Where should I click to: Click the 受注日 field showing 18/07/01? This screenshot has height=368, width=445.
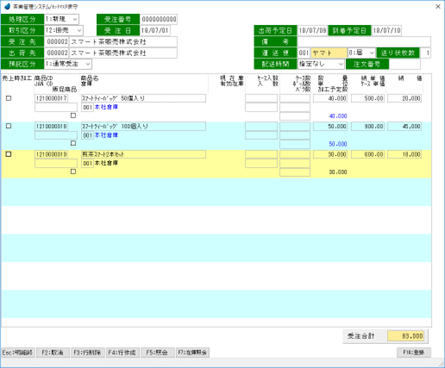155,31
